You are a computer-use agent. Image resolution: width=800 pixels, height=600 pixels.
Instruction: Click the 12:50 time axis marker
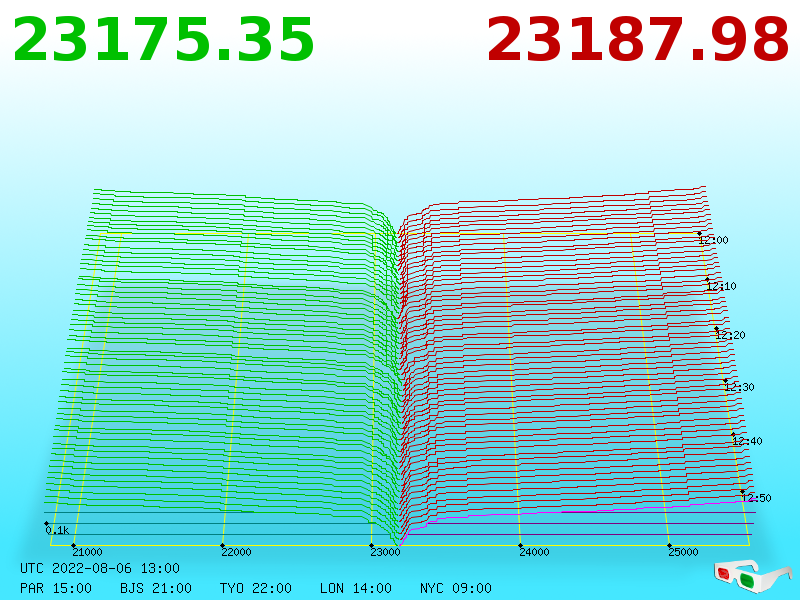tap(756, 498)
